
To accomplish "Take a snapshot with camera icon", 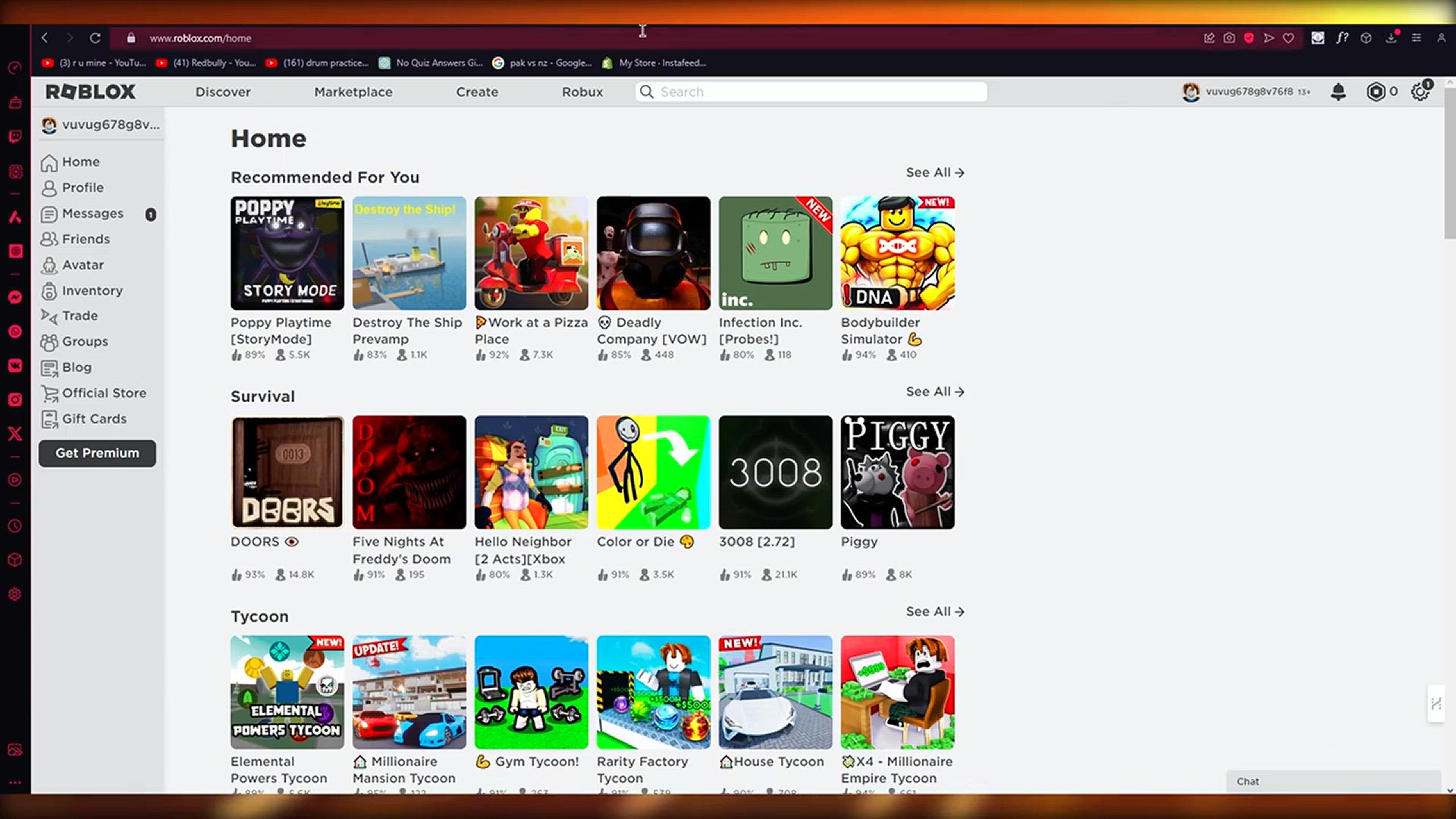I will 1229,38.
